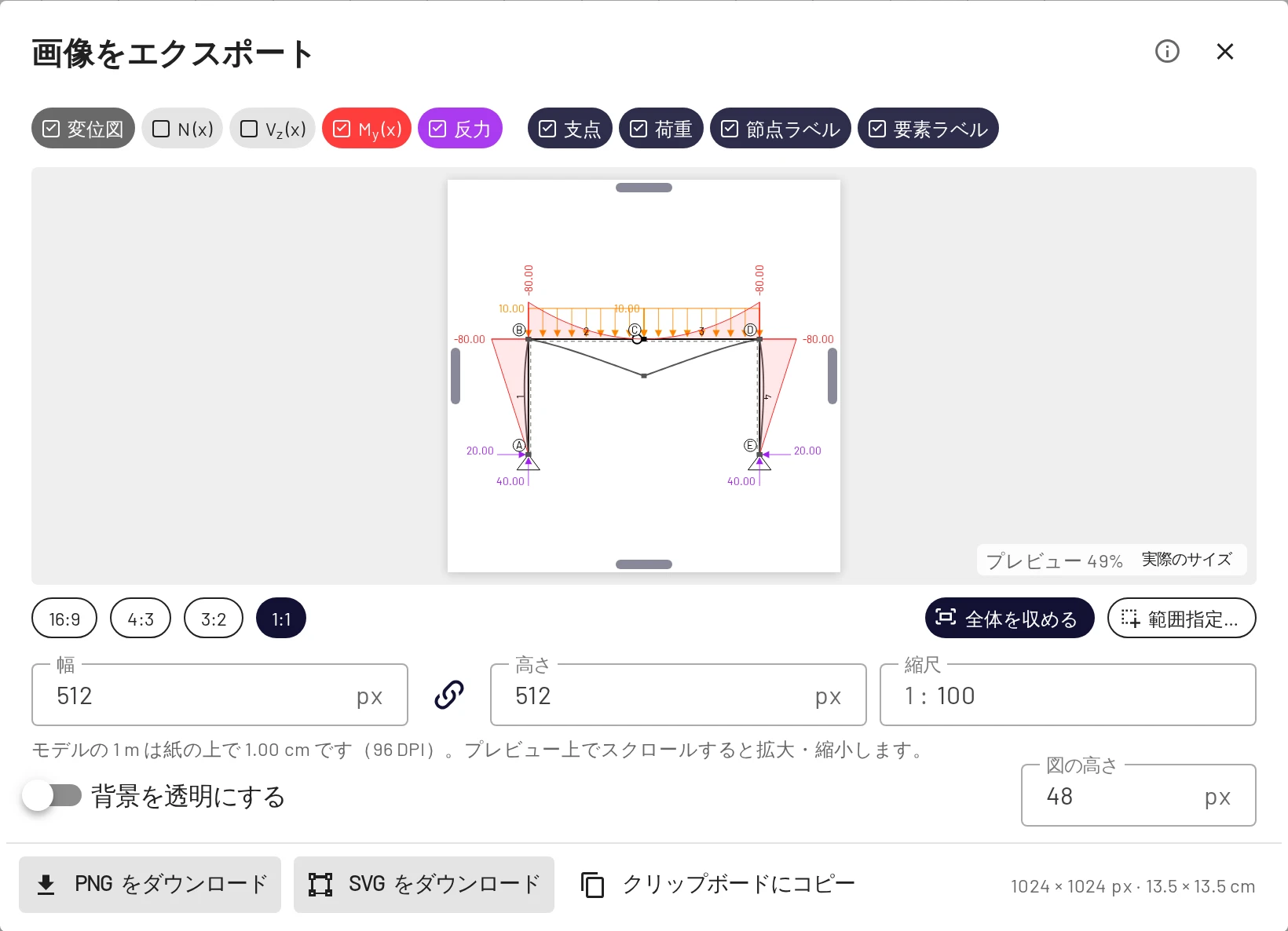Click the 幅 width input field

220,695
